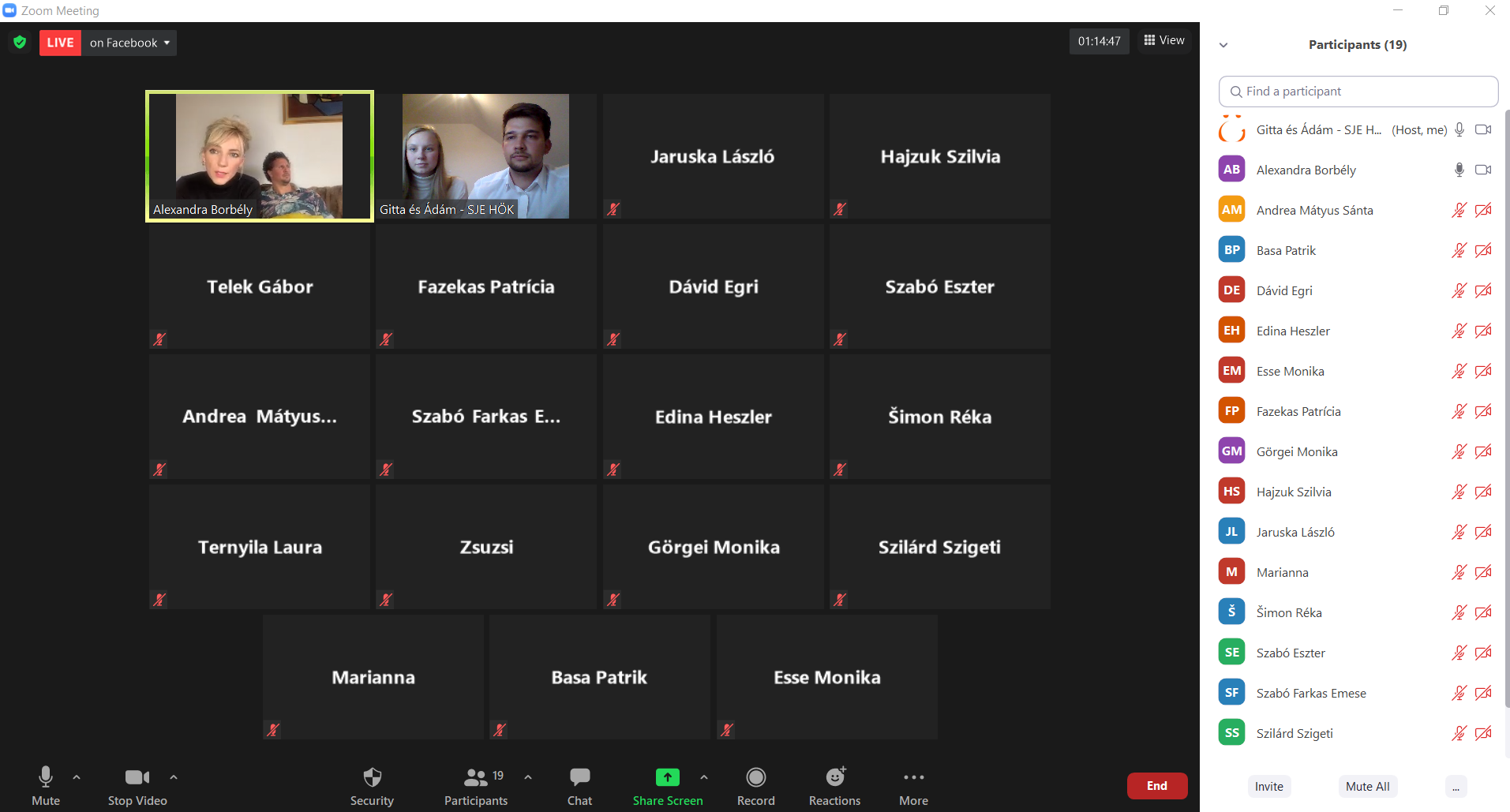Expand the LIVE on Facebook dropdown
Screen dimensions: 1510x812
(x=130, y=43)
